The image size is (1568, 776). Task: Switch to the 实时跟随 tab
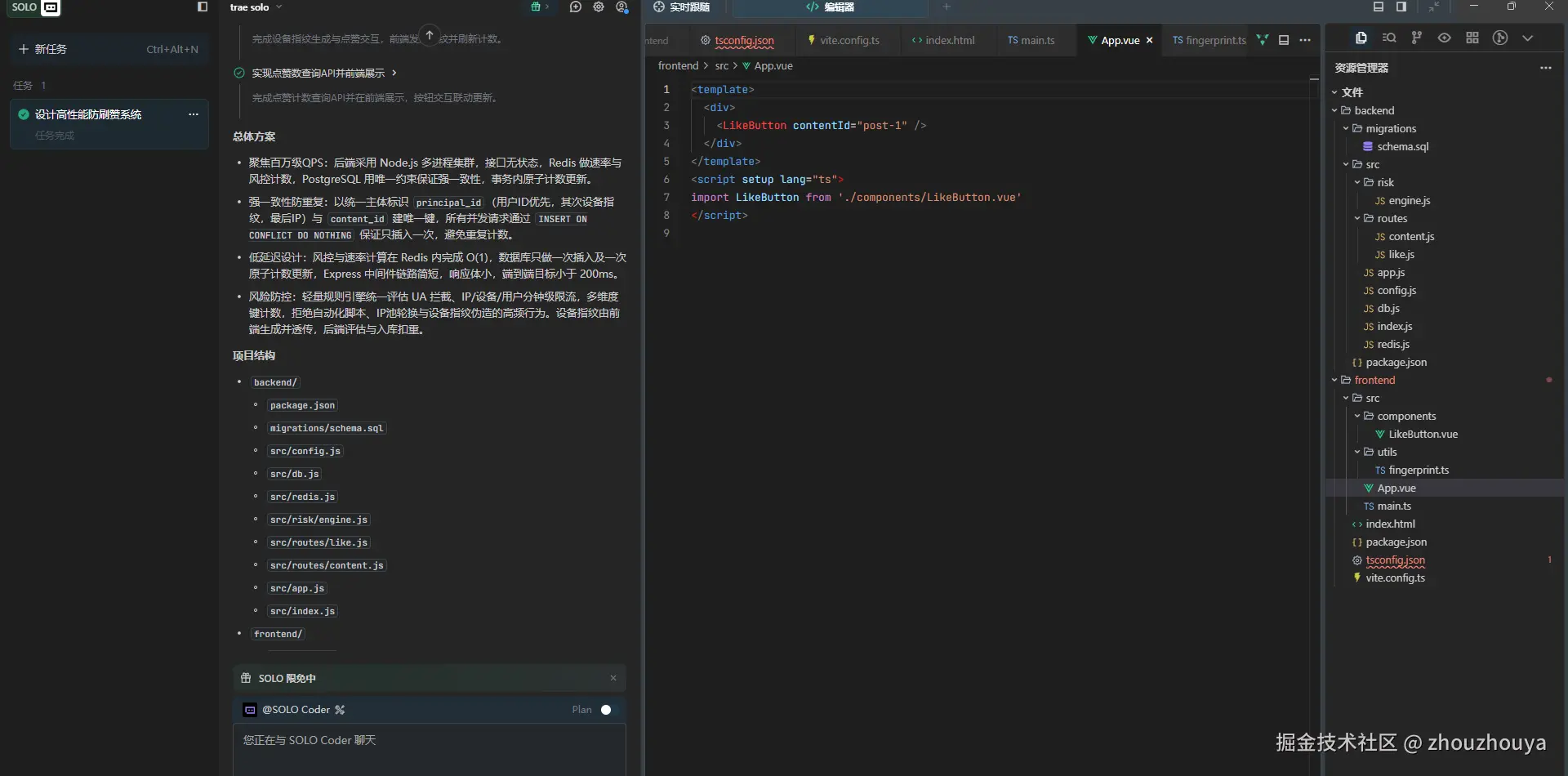click(682, 7)
